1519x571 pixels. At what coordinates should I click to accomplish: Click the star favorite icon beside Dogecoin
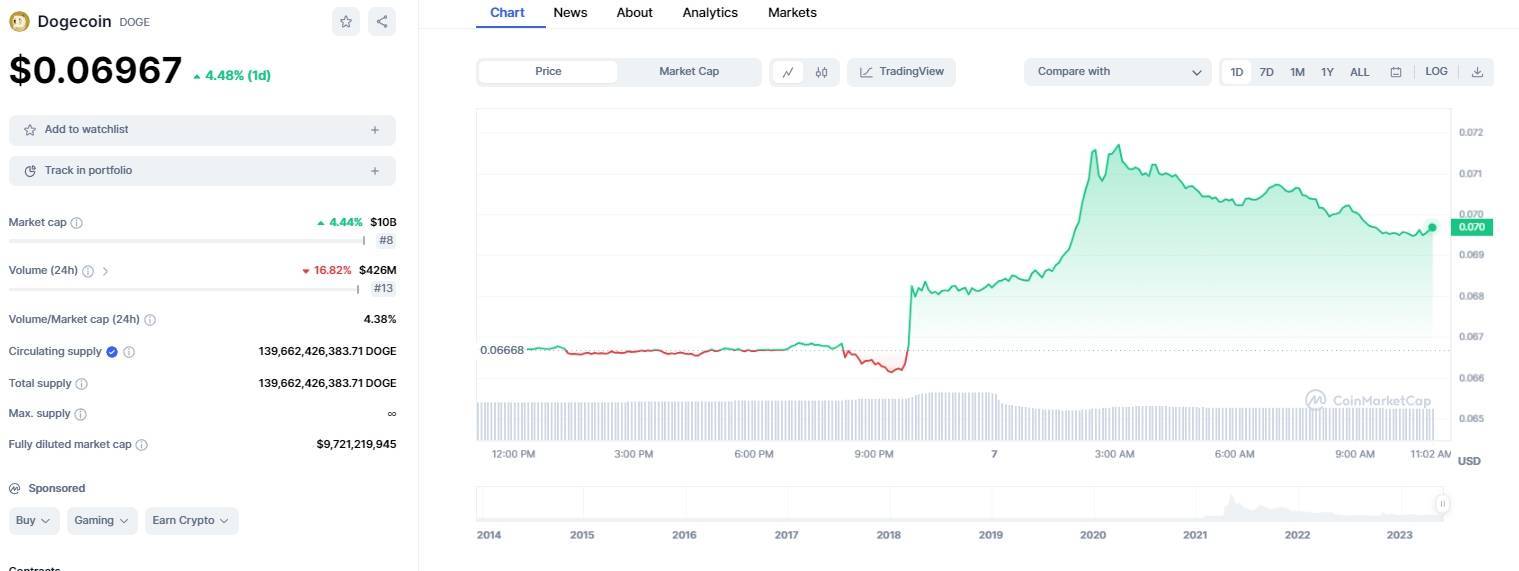click(346, 22)
